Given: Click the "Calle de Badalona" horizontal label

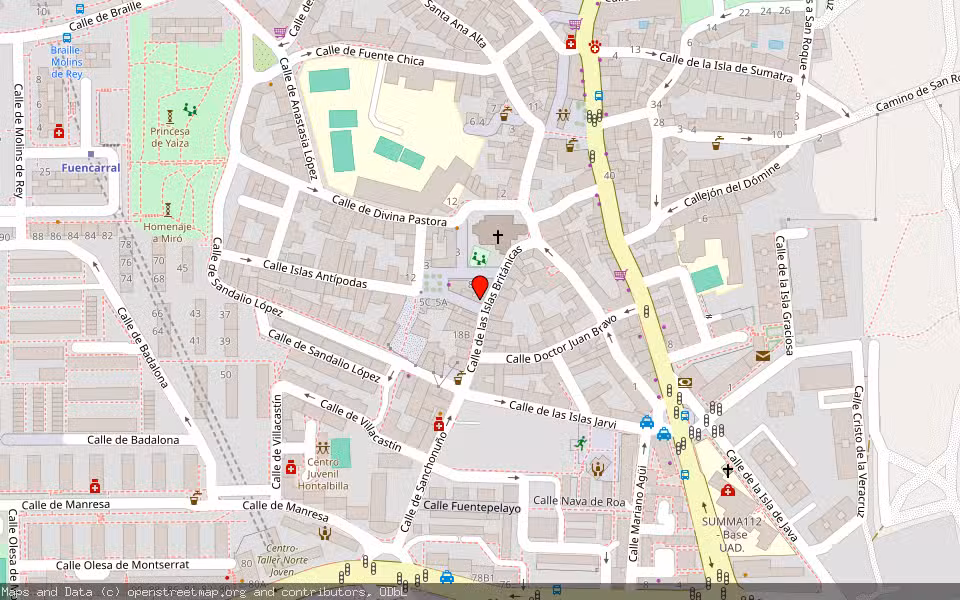Looking at the screenshot, I should (x=133, y=440).
